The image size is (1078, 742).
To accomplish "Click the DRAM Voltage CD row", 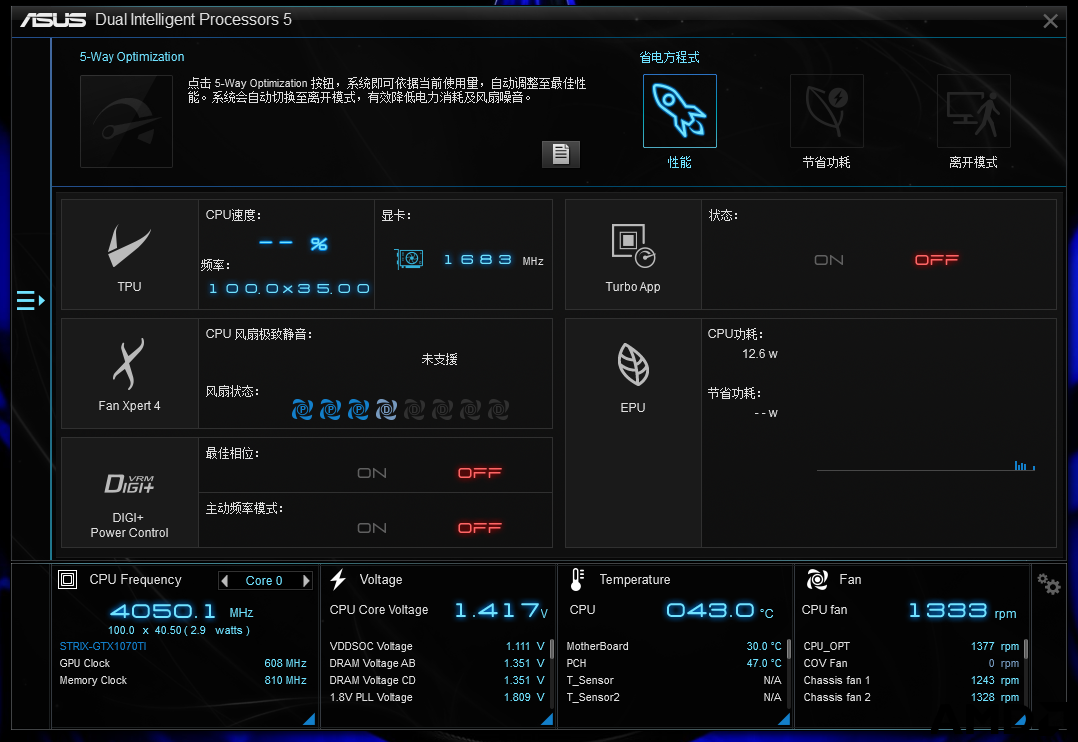I will pyautogui.click(x=437, y=680).
